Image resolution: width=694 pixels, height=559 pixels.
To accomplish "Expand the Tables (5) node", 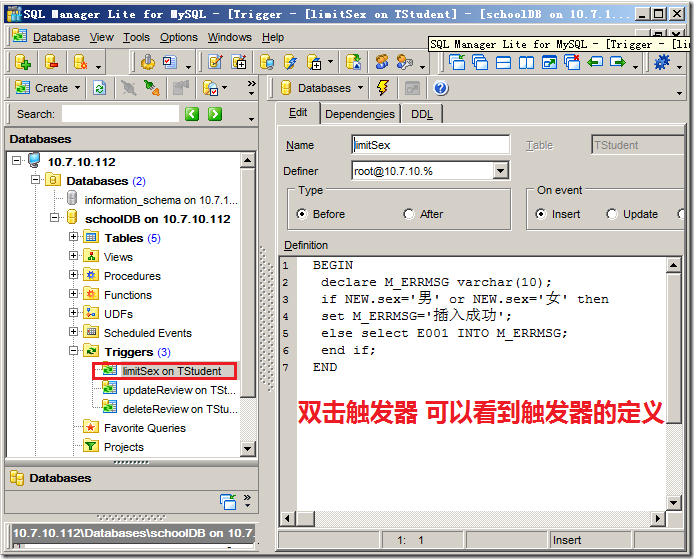I will tap(73, 237).
